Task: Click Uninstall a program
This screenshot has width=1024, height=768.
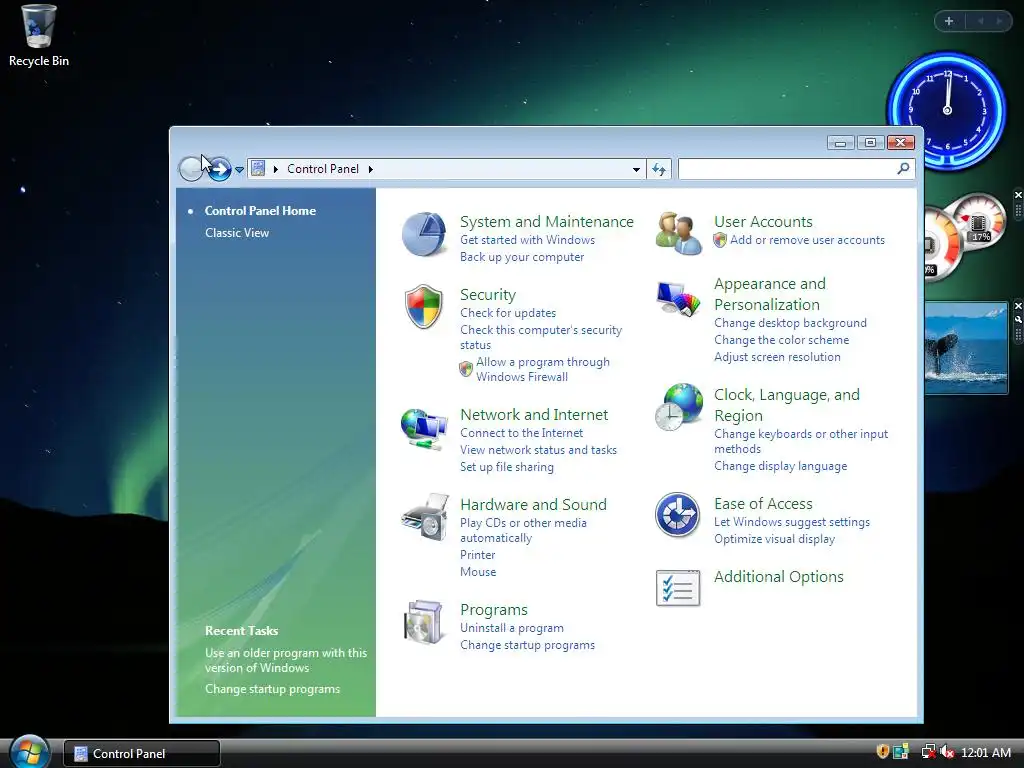Action: point(511,628)
